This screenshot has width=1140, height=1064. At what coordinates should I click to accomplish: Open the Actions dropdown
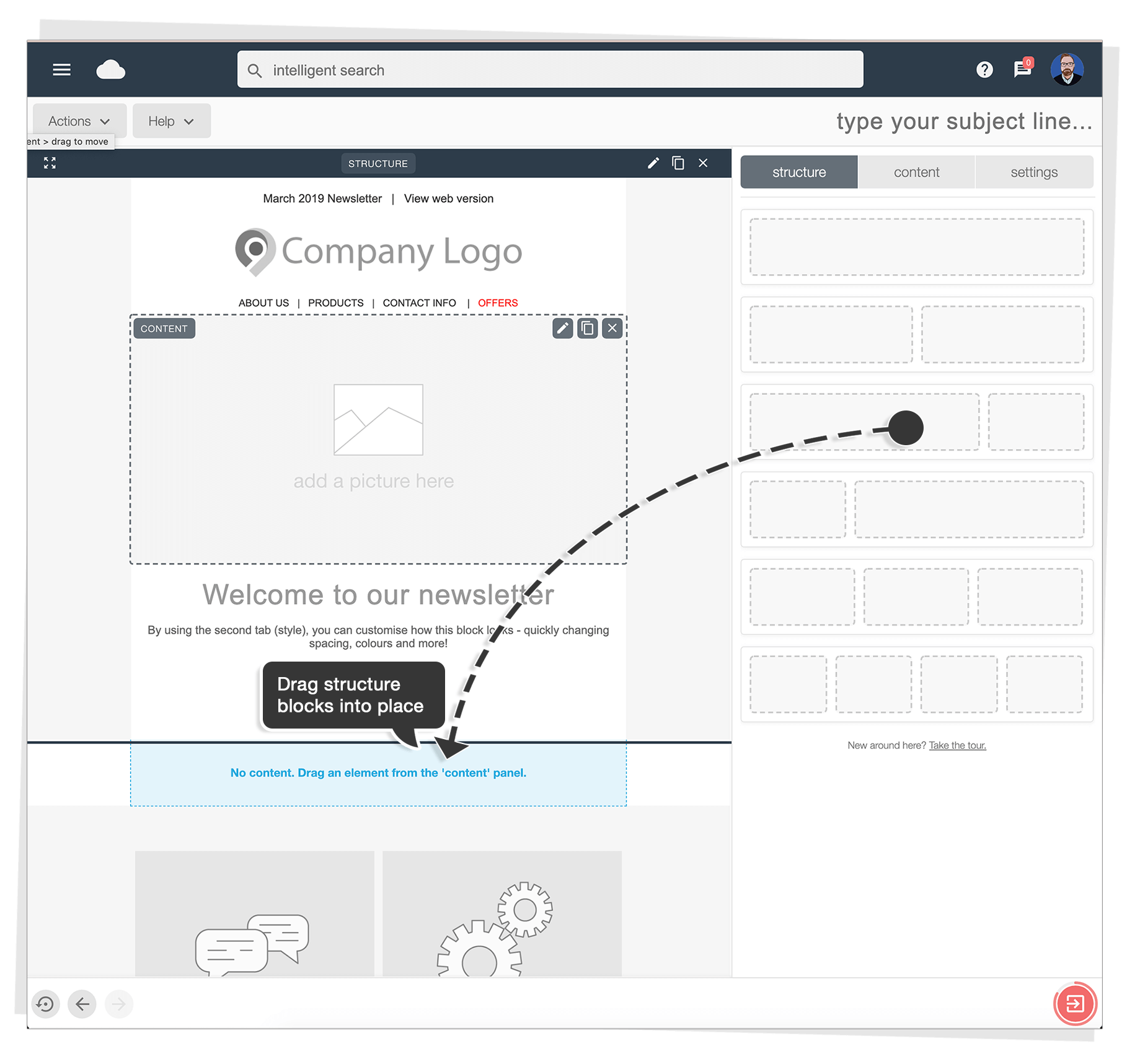tap(77, 120)
